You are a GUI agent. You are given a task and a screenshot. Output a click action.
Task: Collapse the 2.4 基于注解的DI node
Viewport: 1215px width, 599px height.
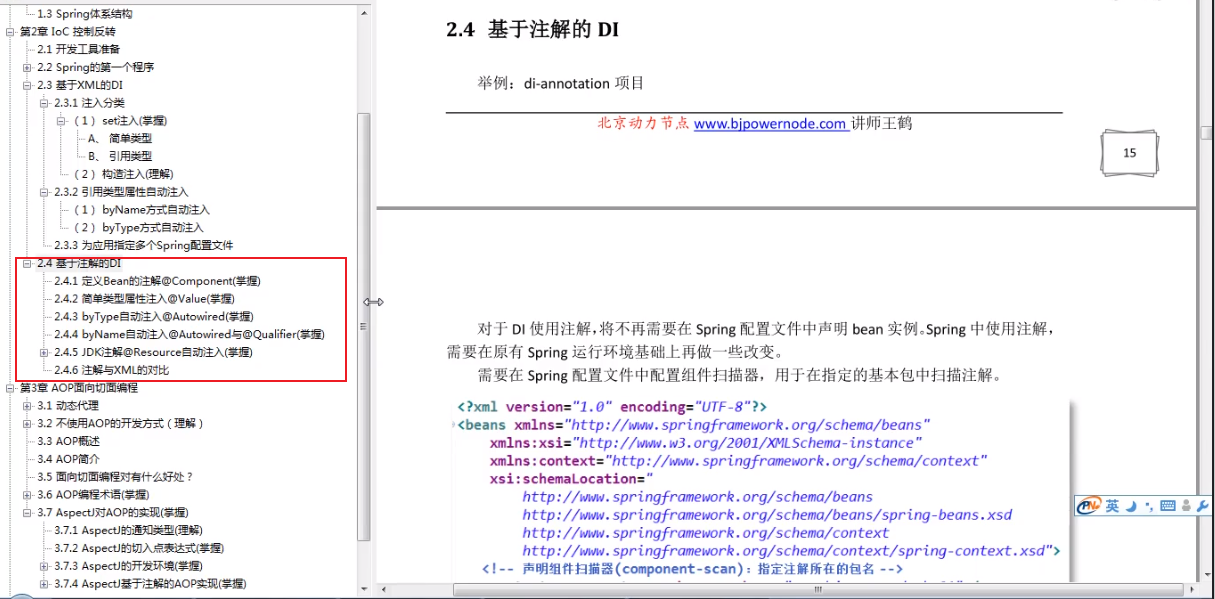pos(27,263)
